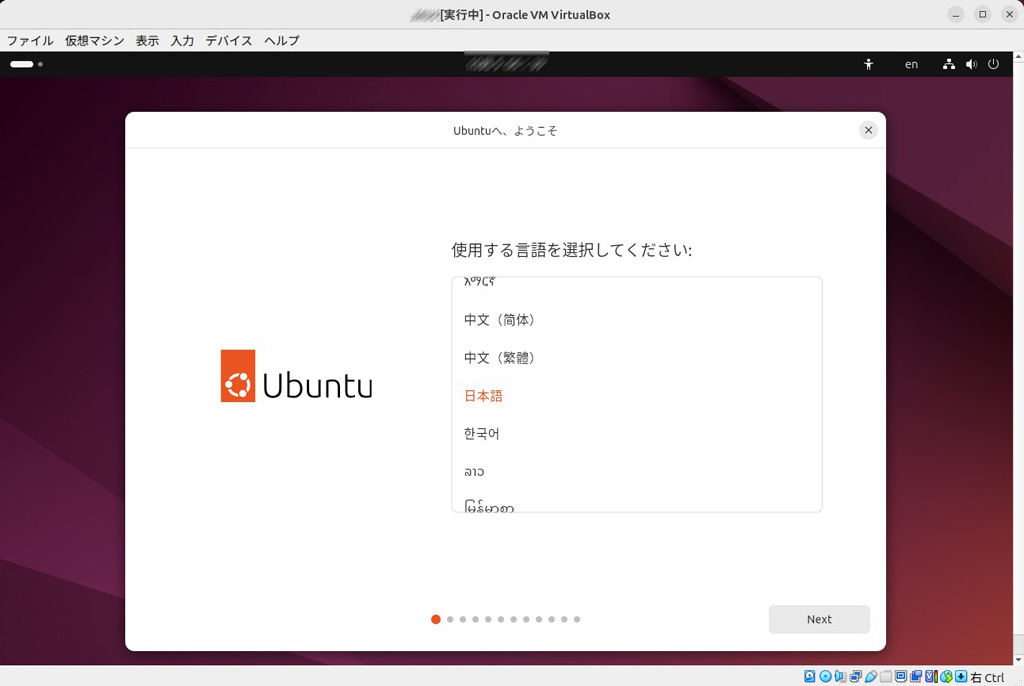This screenshot has height=686, width=1024.
Task: Open the accessibility menu in top bar
Action: coord(869,64)
